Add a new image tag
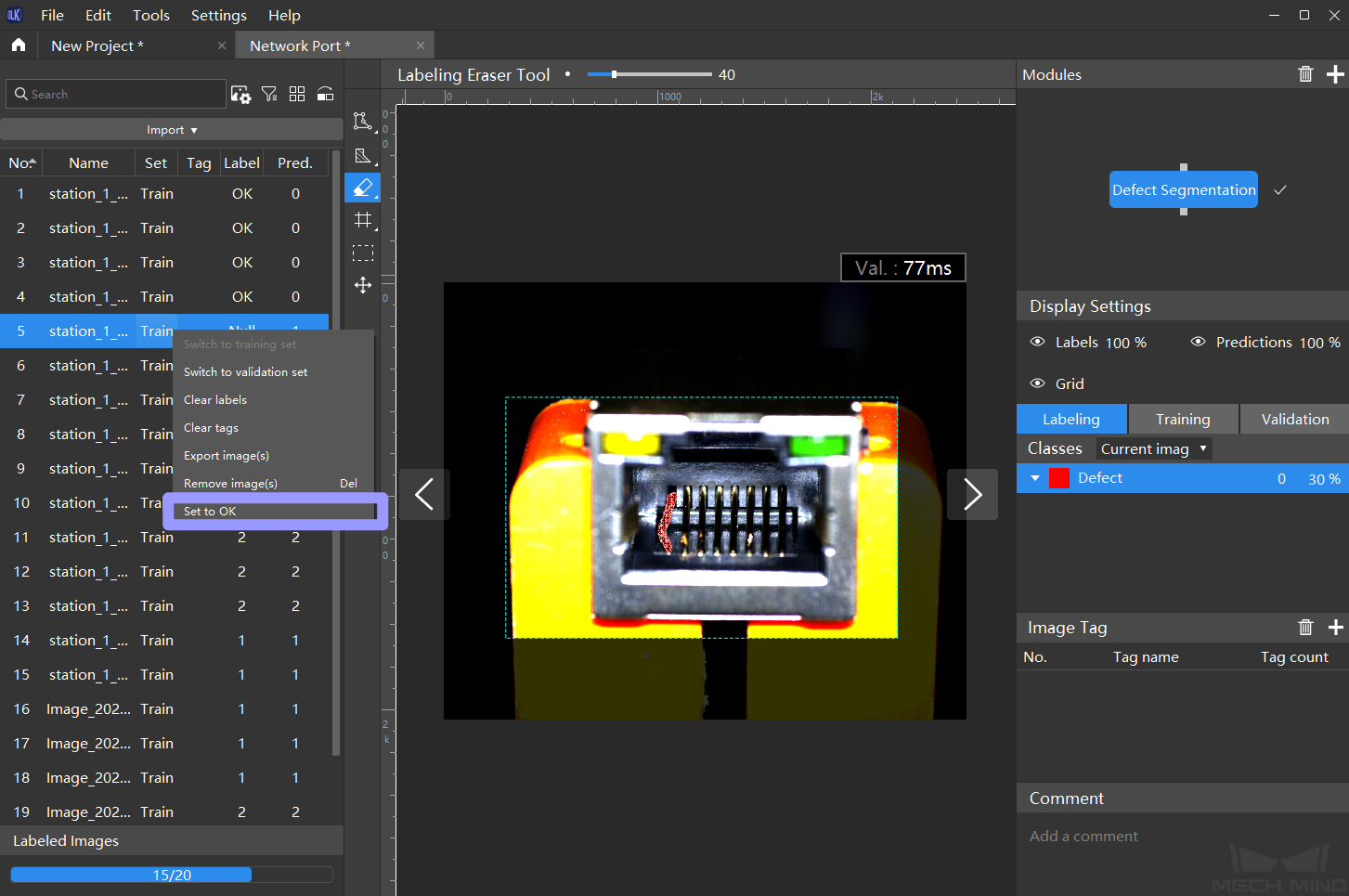This screenshot has height=896, width=1349. pos(1335,628)
